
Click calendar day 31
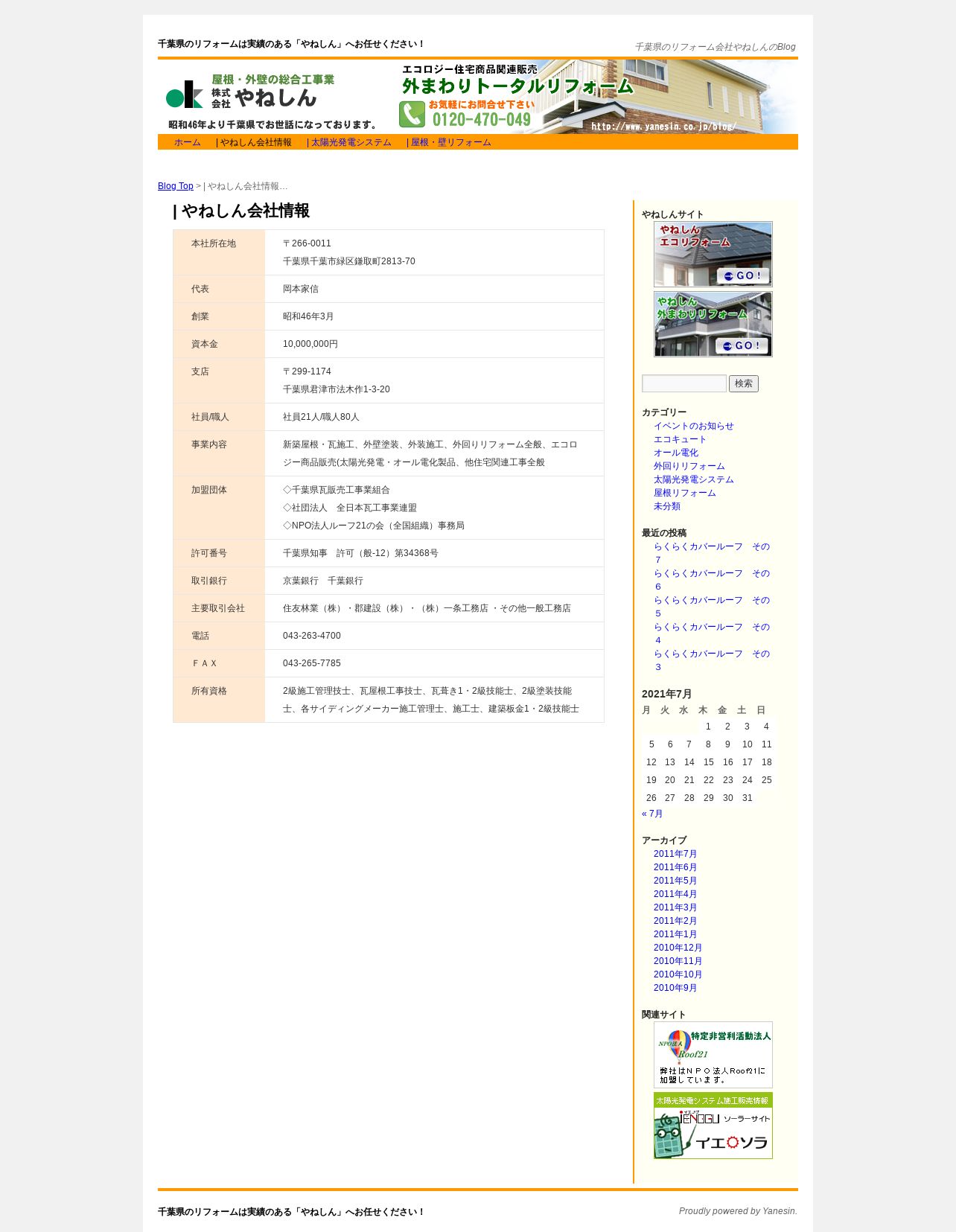coord(748,798)
